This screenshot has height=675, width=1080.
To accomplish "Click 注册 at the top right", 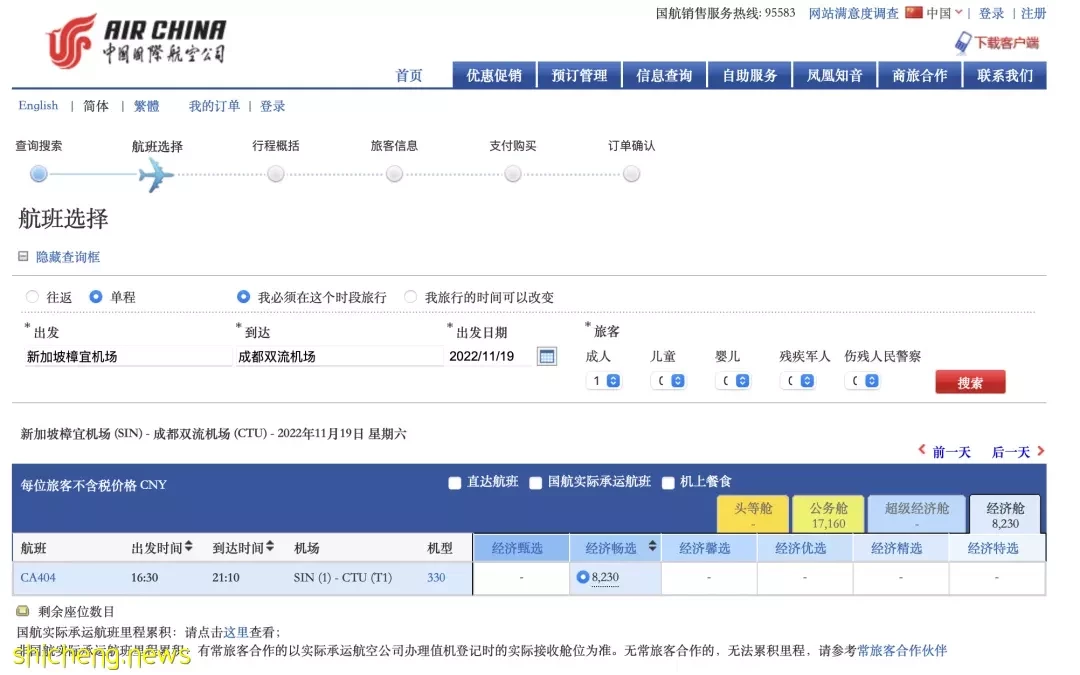I will point(1033,13).
